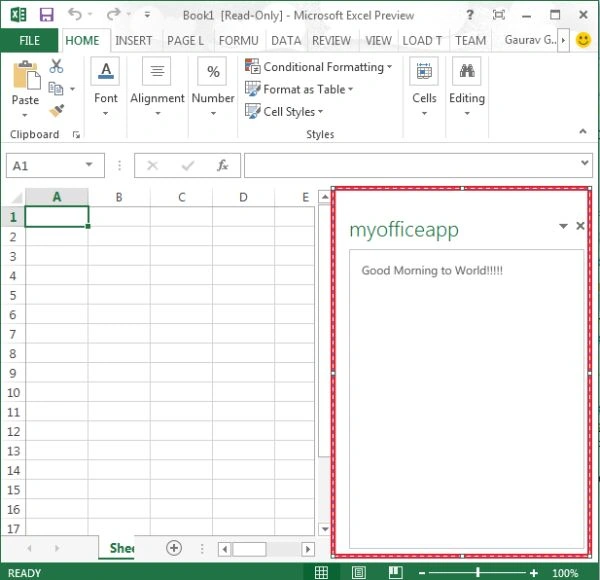Click the smiley feedback icon
The height and width of the screenshot is (580, 600).
(583, 40)
